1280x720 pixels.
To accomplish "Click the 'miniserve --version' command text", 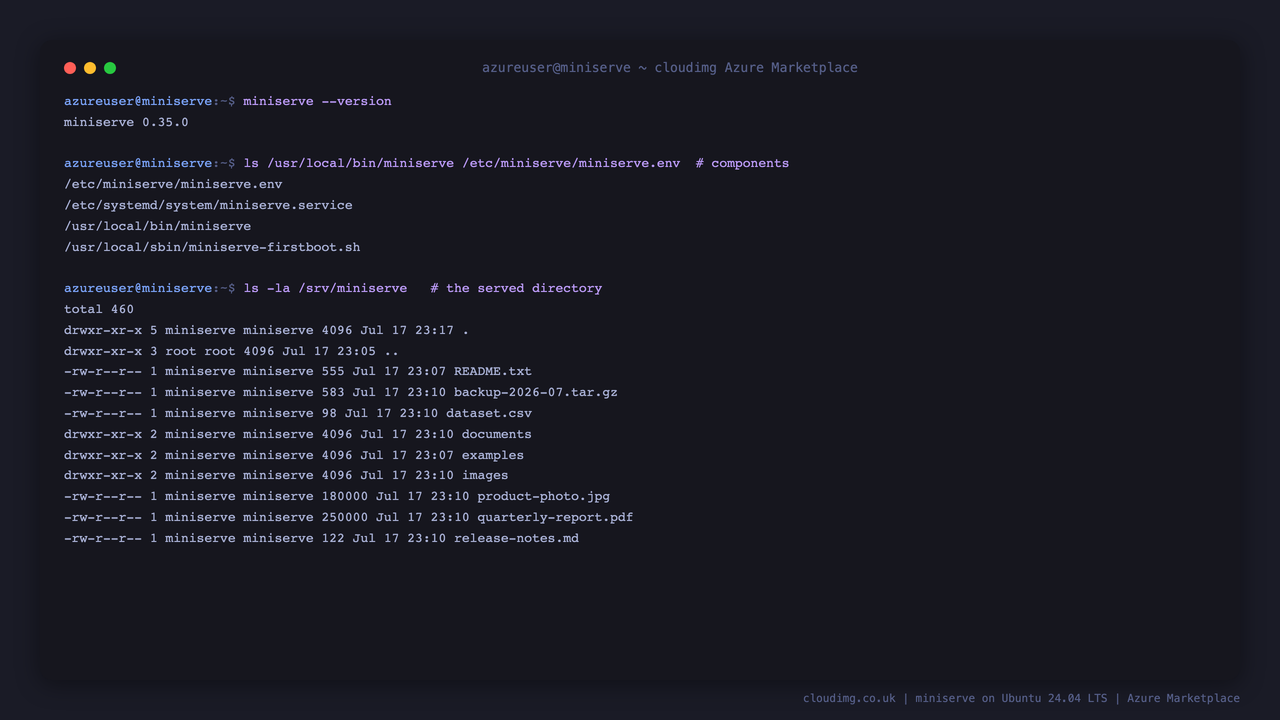I will [317, 101].
